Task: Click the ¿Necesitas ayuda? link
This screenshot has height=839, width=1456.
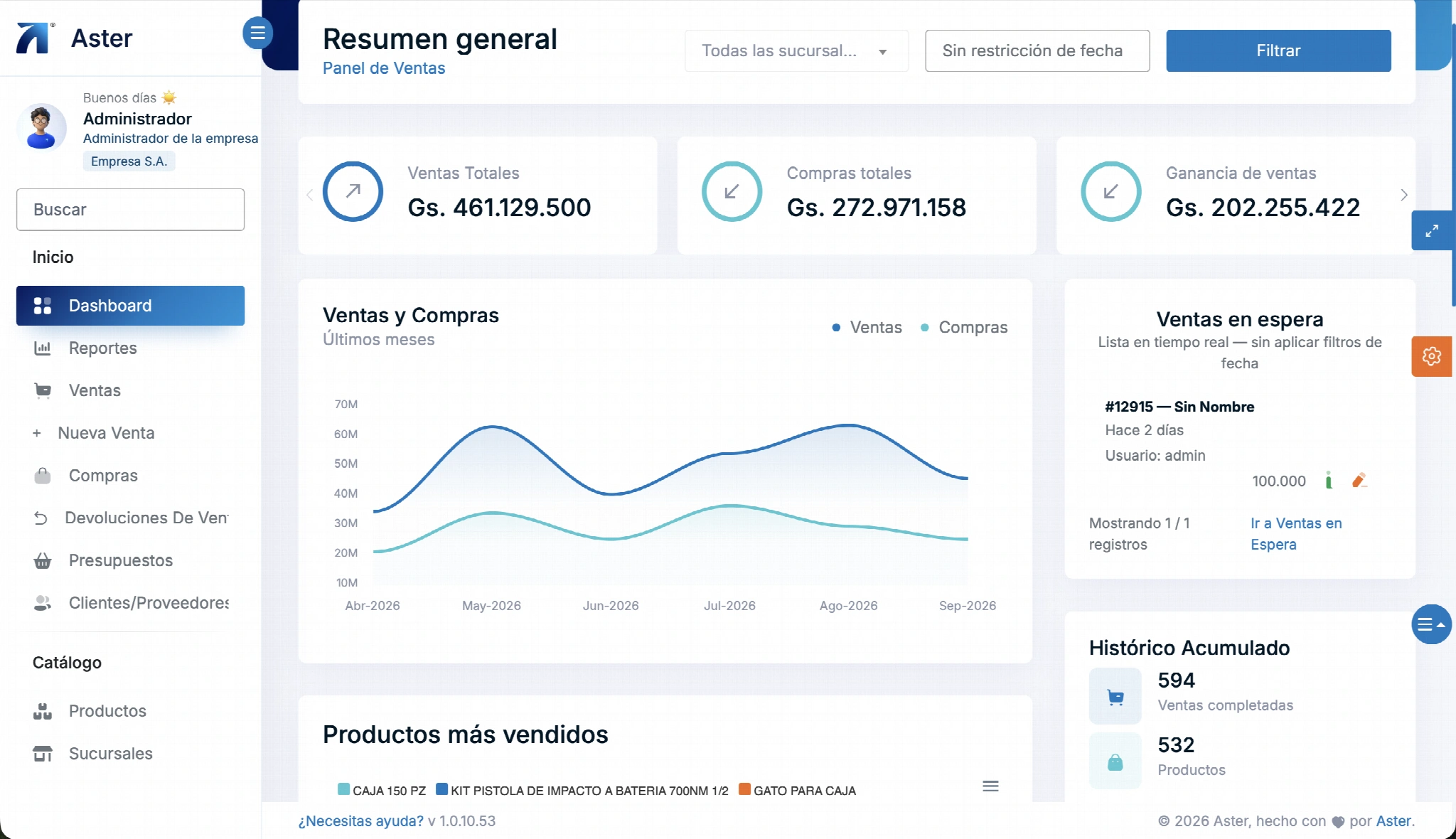Action: click(360, 821)
